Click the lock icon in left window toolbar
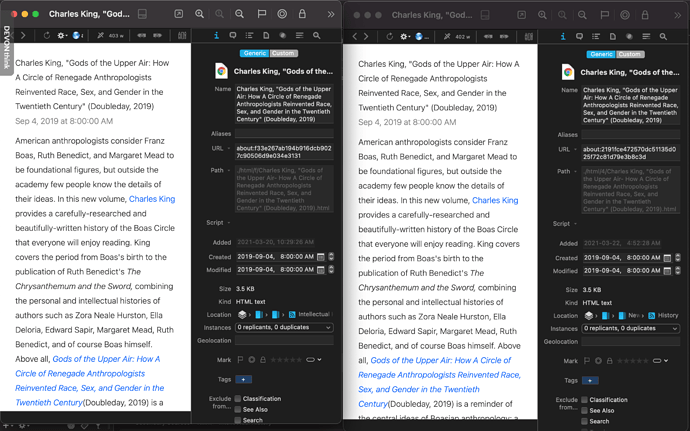Viewport: 690px width, 431px height. coord(302,14)
